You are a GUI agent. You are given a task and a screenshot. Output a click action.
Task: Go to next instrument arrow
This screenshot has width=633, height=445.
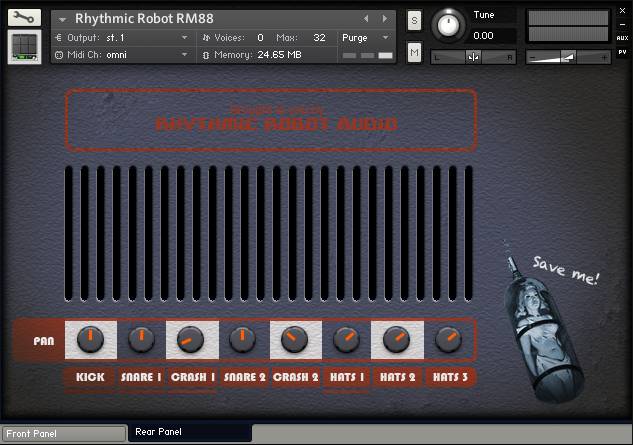tap(385, 19)
